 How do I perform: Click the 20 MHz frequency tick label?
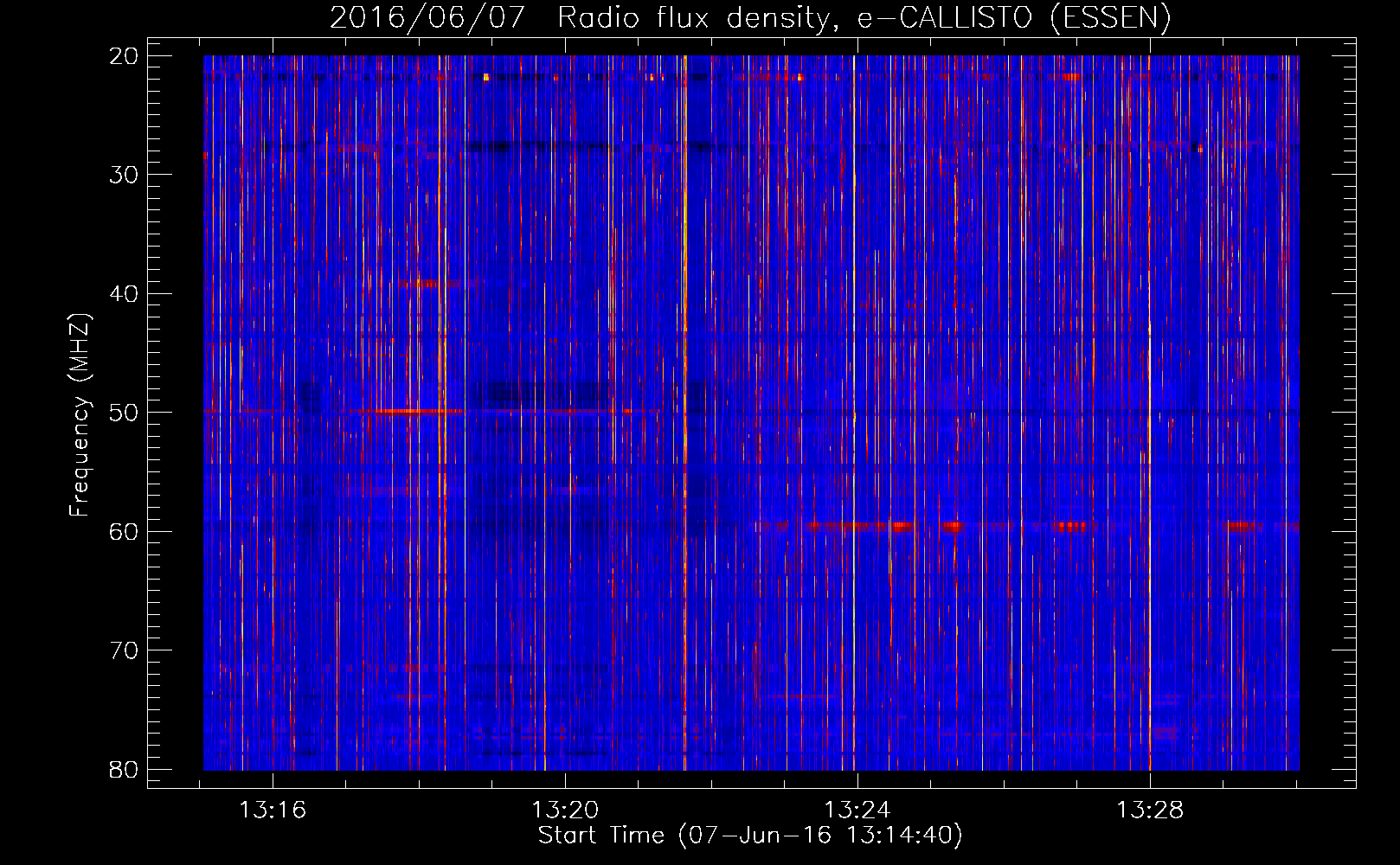(x=124, y=56)
